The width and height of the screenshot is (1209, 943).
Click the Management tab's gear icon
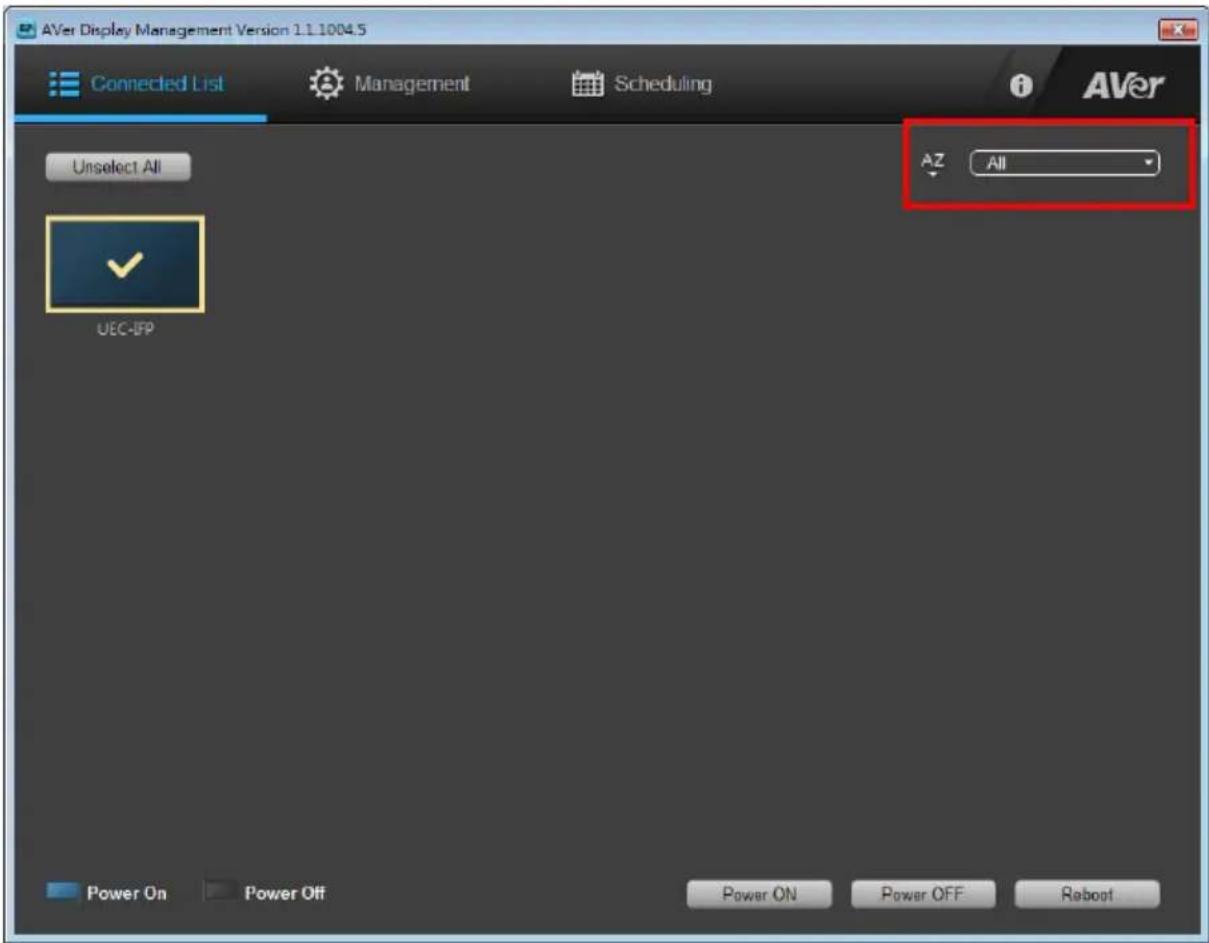tap(325, 84)
